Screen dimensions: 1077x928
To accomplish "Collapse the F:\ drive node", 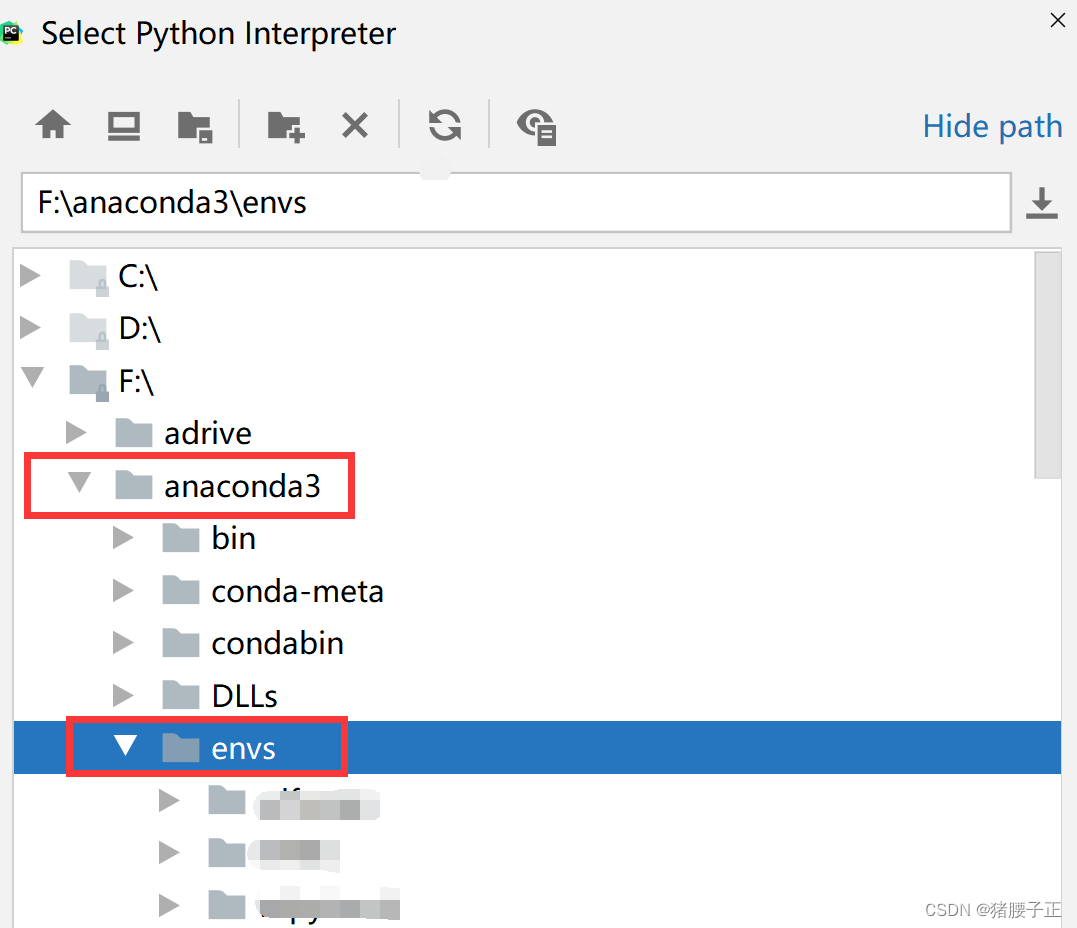I will coord(32,377).
